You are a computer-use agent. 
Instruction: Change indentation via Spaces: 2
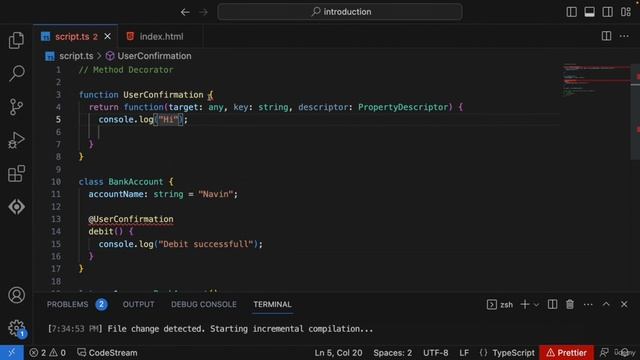[392, 353]
